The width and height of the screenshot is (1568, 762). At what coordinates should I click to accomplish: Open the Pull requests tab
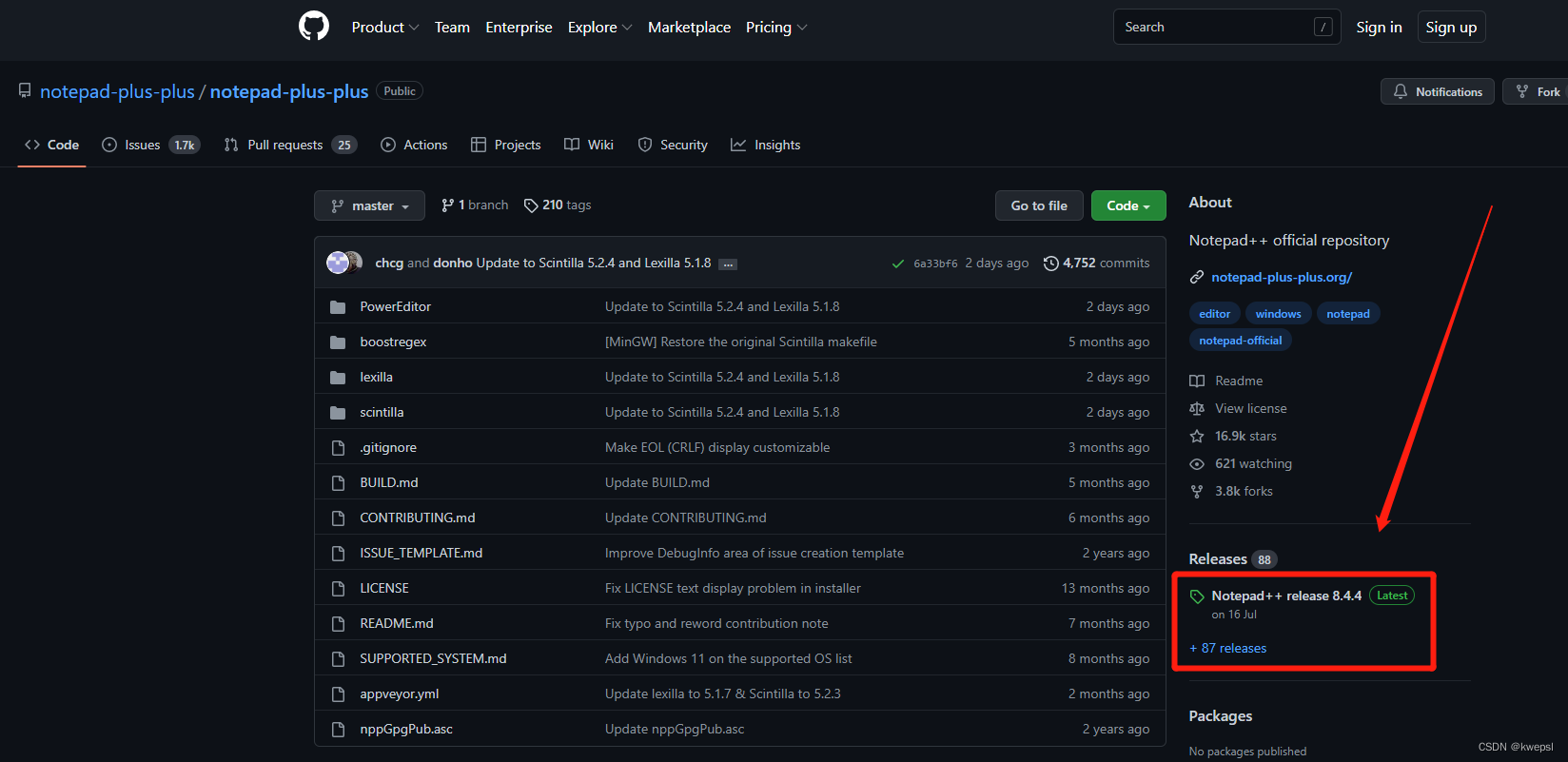[290, 145]
